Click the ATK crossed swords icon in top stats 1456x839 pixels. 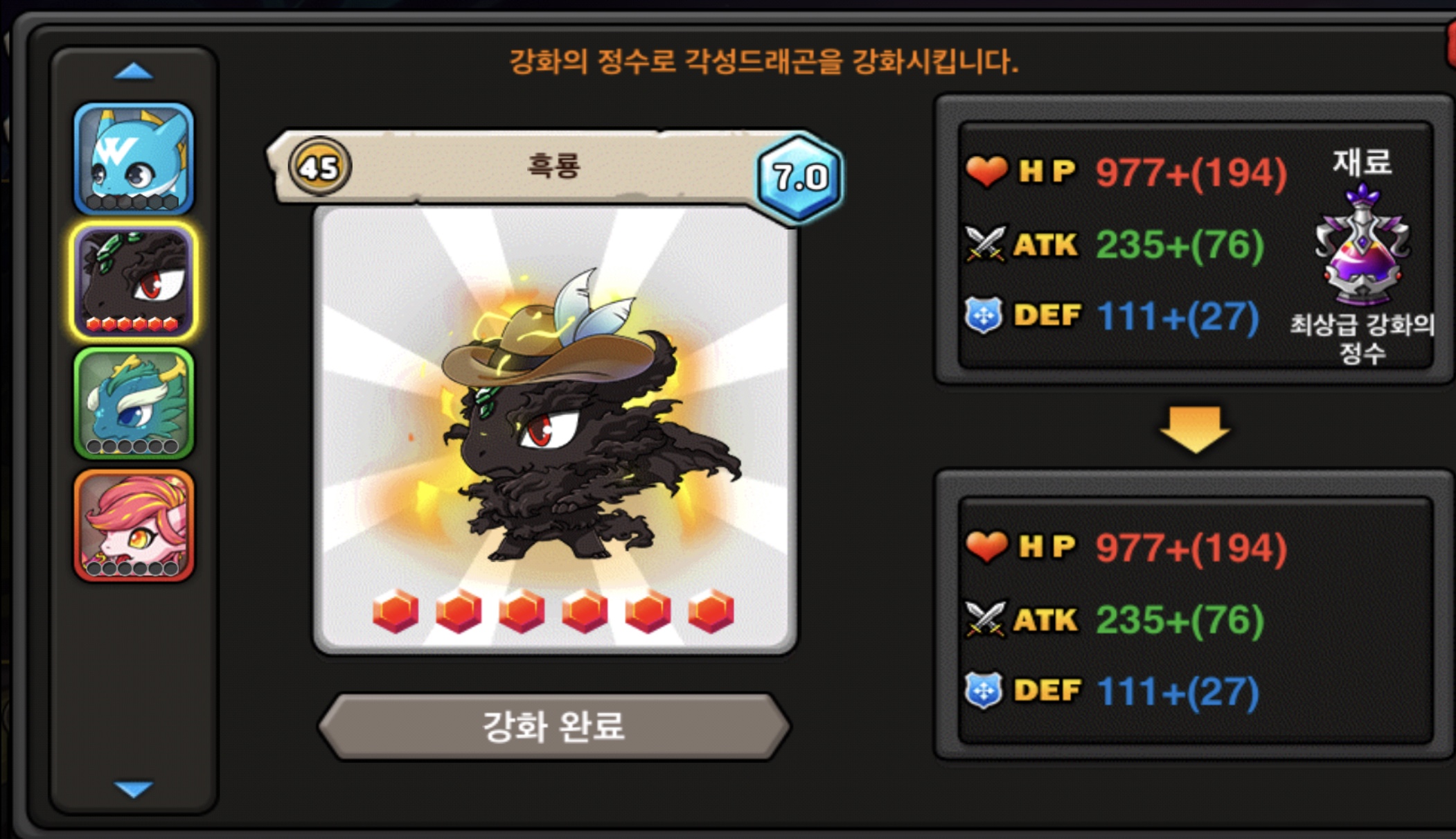tap(985, 244)
